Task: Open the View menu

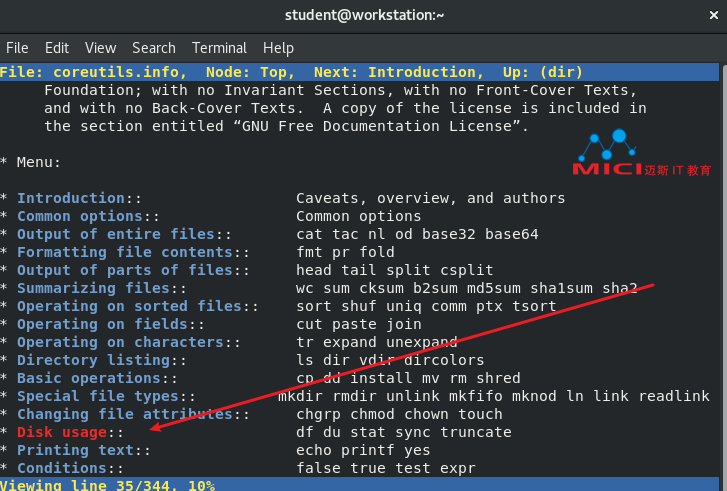Action: pyautogui.click(x=100, y=48)
